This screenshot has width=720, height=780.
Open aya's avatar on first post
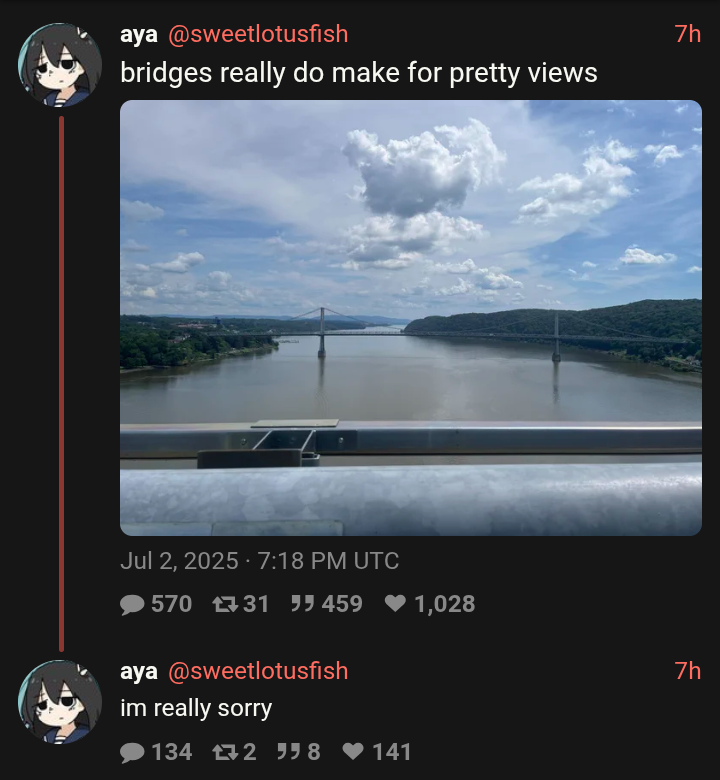click(60, 65)
